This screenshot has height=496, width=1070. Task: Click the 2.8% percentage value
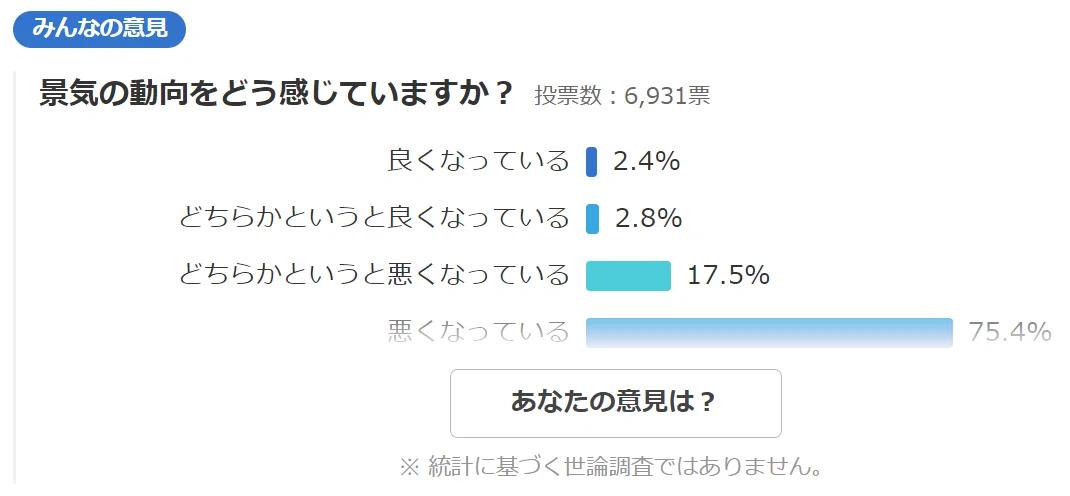pos(648,218)
